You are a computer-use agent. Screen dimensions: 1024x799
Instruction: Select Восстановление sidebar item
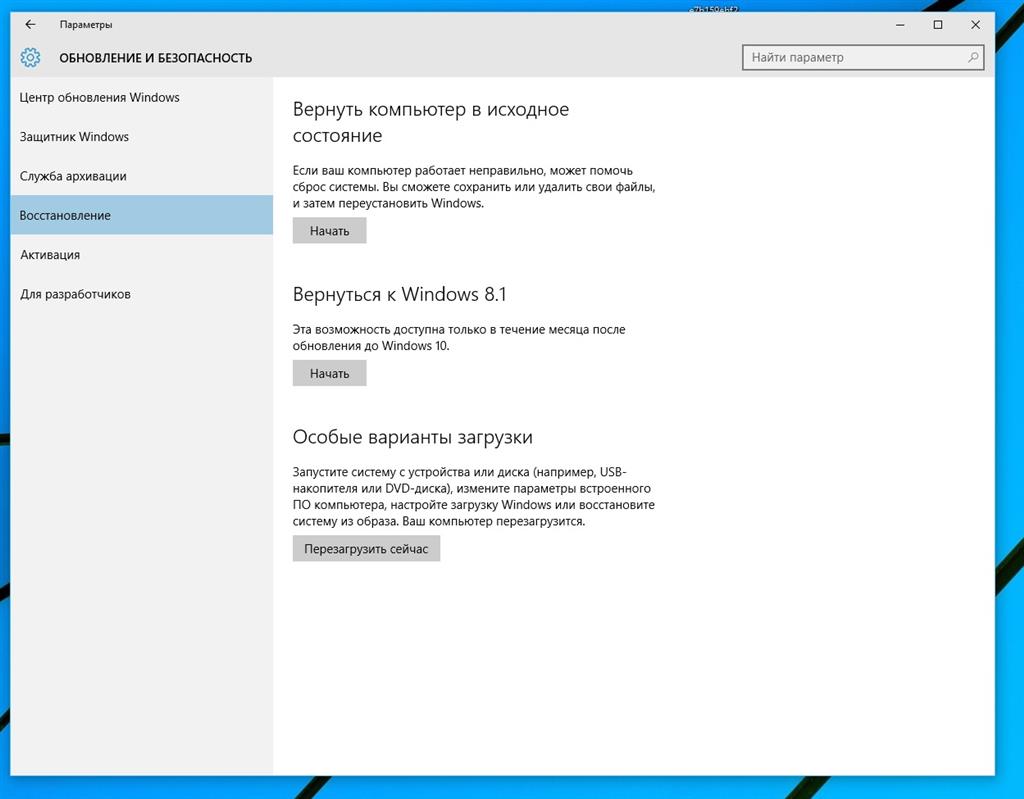coord(142,215)
